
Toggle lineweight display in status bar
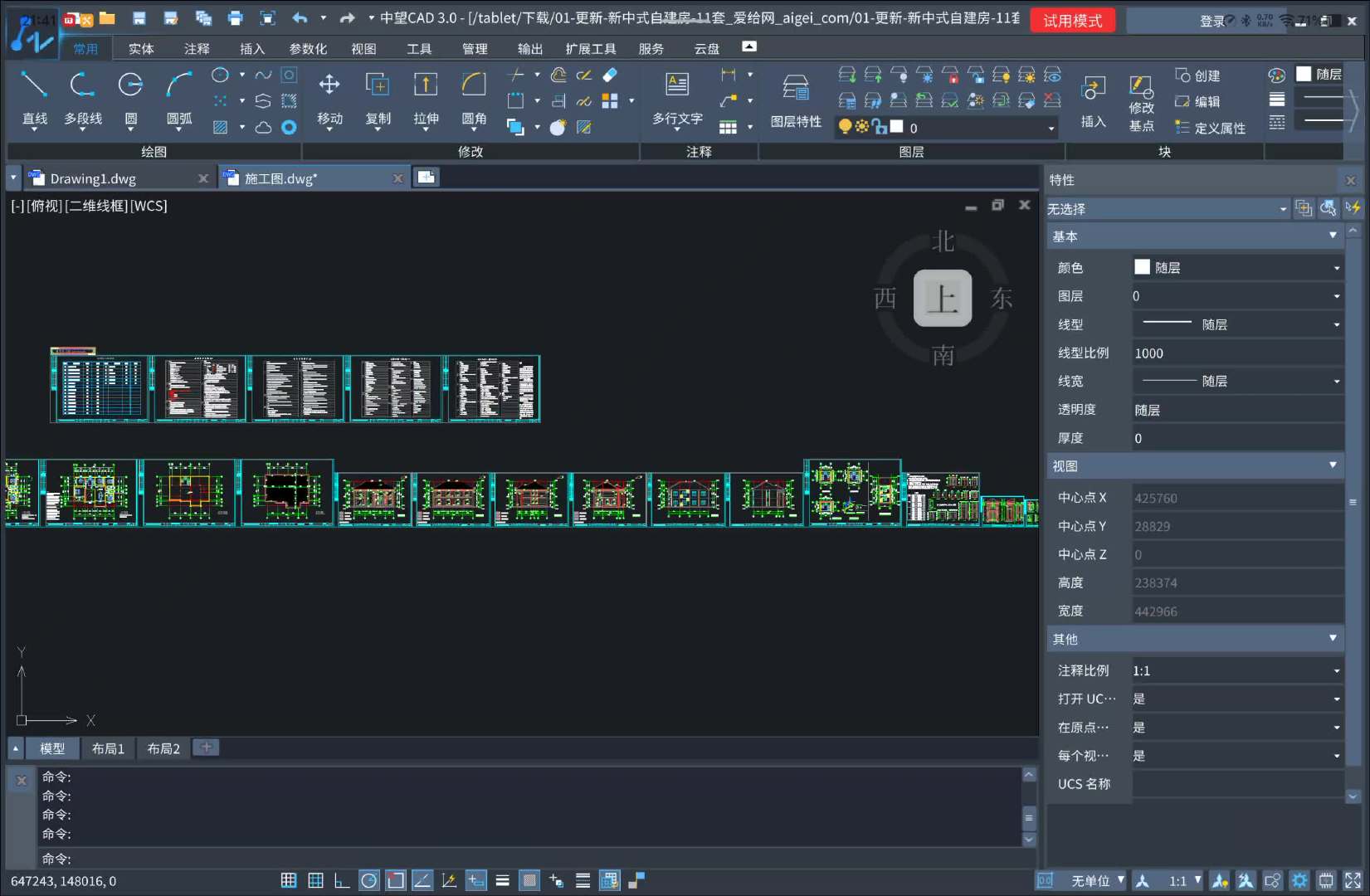click(502, 880)
